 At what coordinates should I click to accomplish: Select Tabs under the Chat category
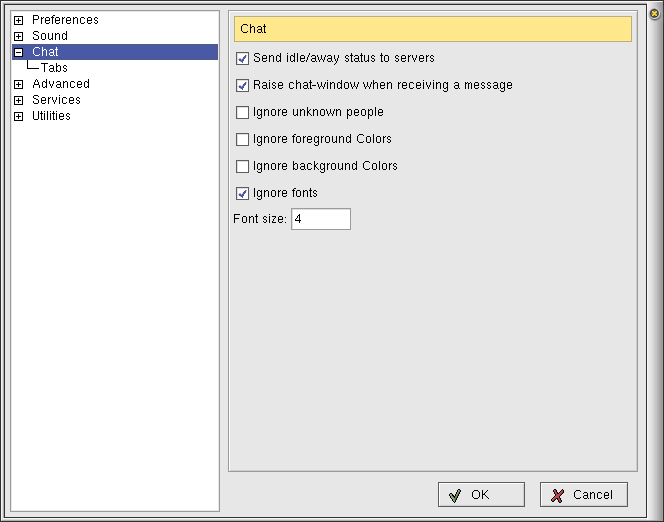tap(54, 68)
